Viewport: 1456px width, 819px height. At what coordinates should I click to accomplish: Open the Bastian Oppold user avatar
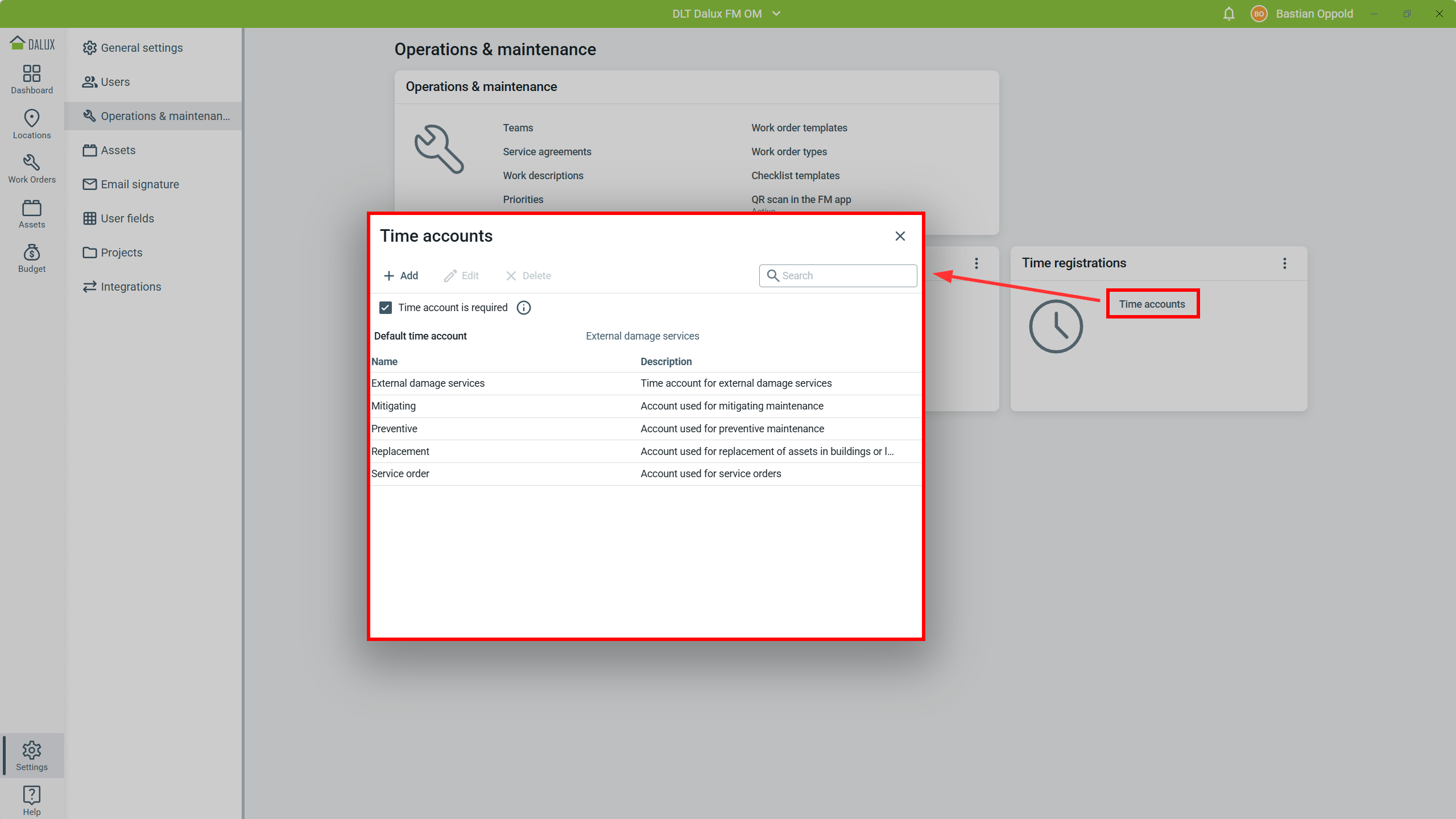[1259, 14]
